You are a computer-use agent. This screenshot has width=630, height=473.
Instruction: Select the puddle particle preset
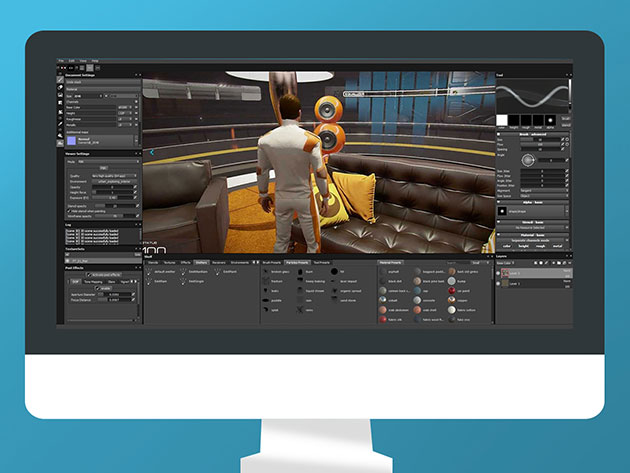coord(272,300)
